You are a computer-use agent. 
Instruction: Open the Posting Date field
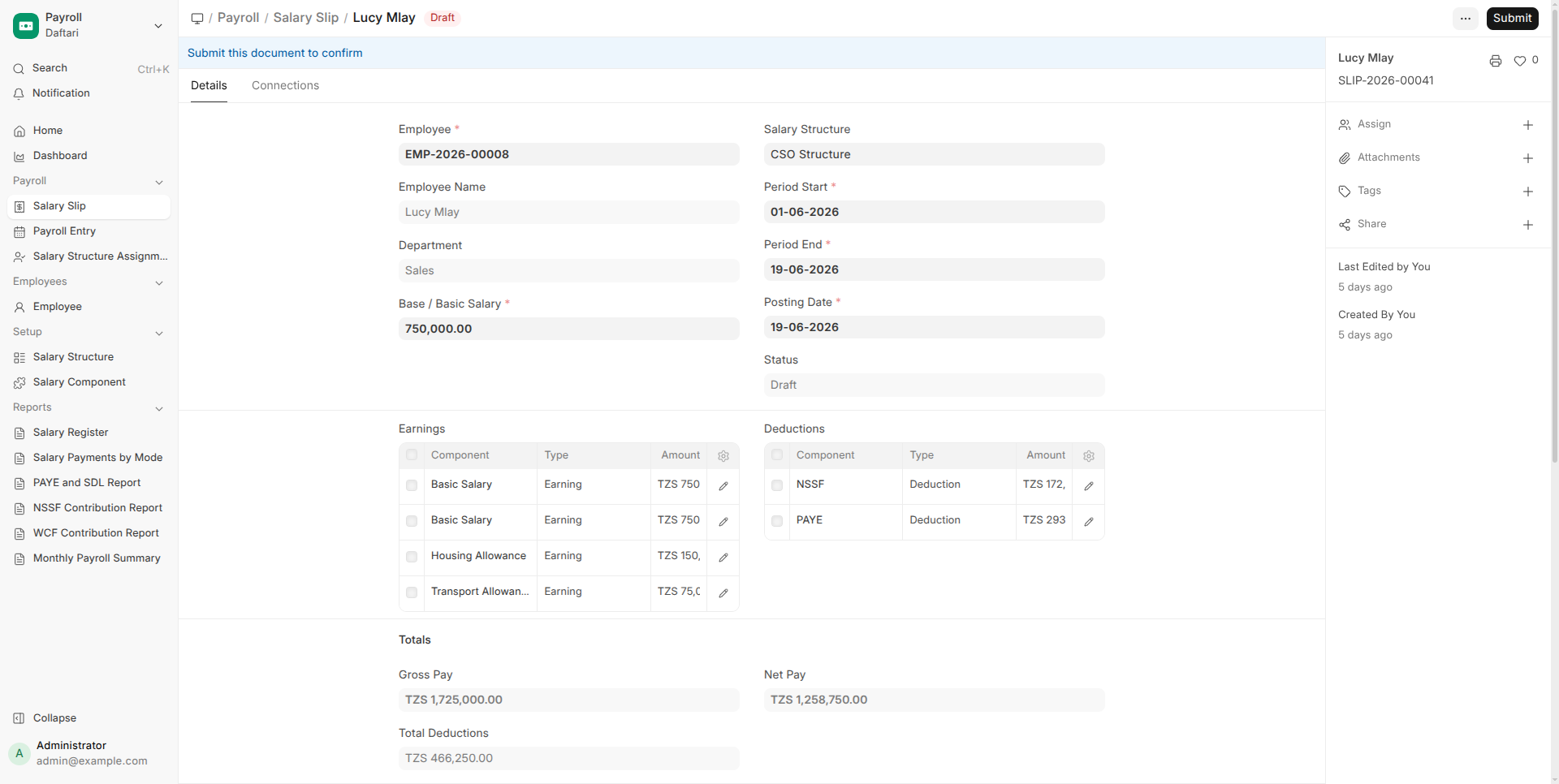(934, 327)
